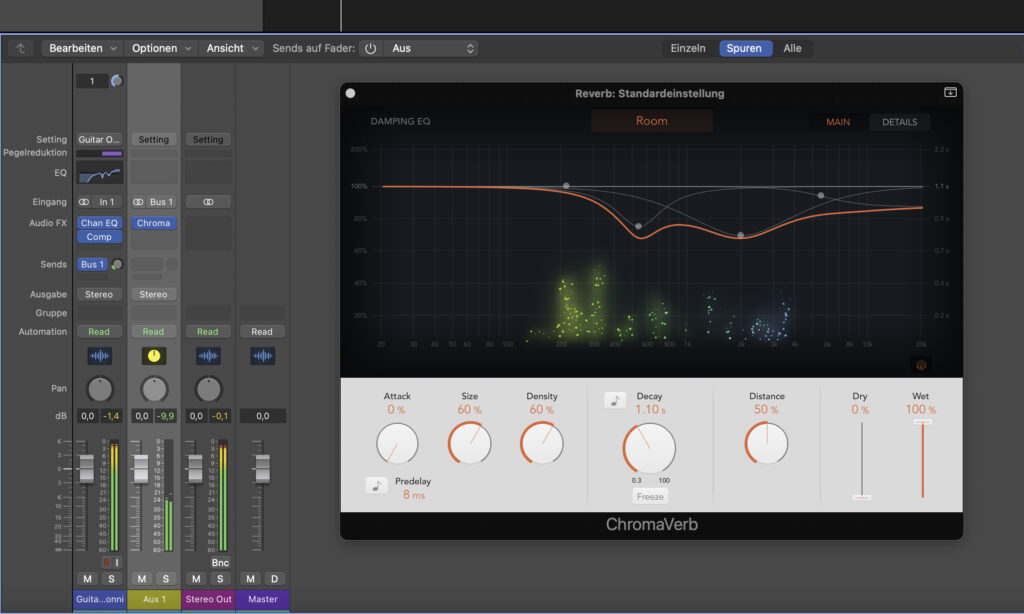Click the Pan knob on Stereo Out strip
The width and height of the screenshot is (1024, 614).
click(208, 389)
